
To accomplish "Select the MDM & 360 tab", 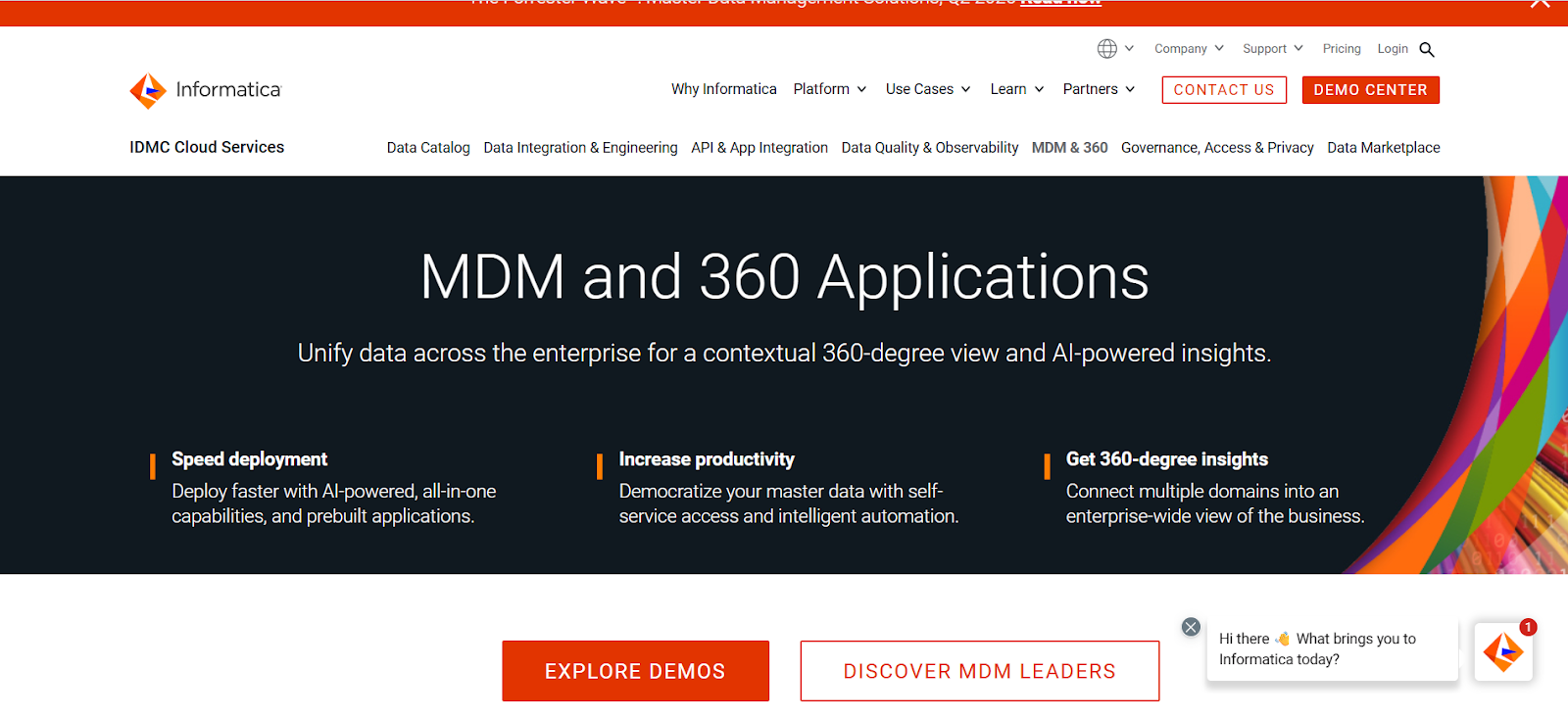I will tap(1069, 148).
